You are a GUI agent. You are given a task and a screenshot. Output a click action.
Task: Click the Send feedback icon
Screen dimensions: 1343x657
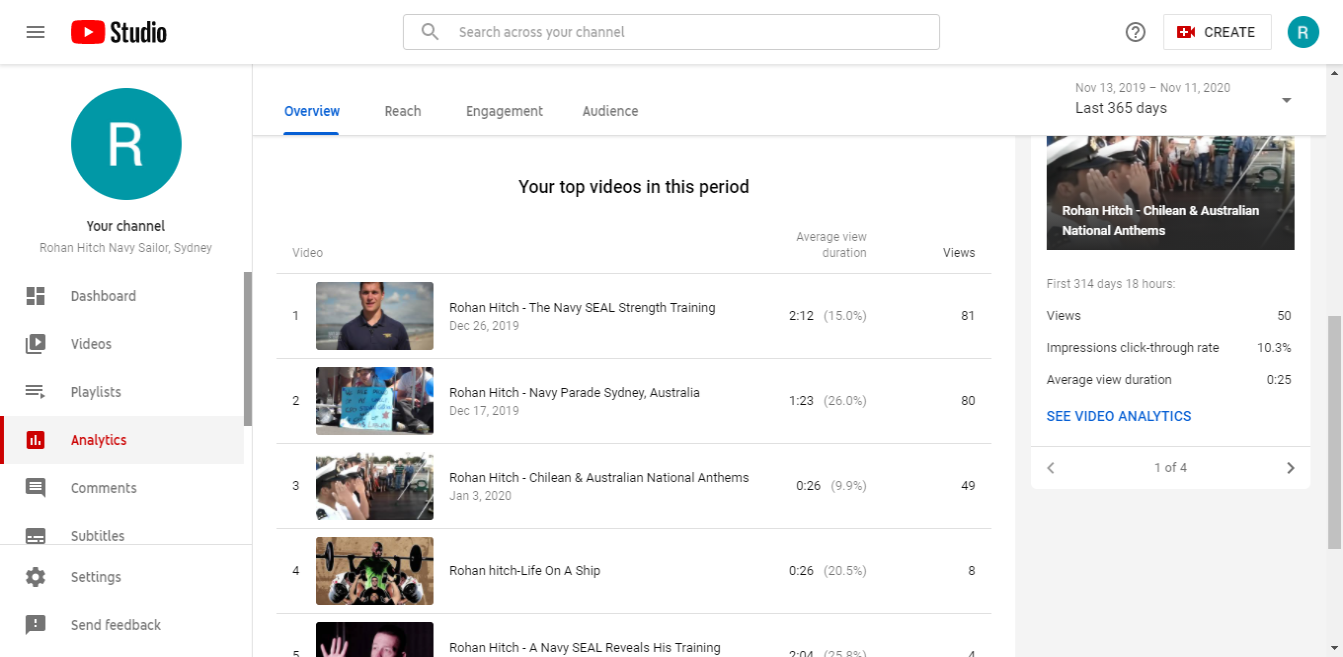(36, 625)
